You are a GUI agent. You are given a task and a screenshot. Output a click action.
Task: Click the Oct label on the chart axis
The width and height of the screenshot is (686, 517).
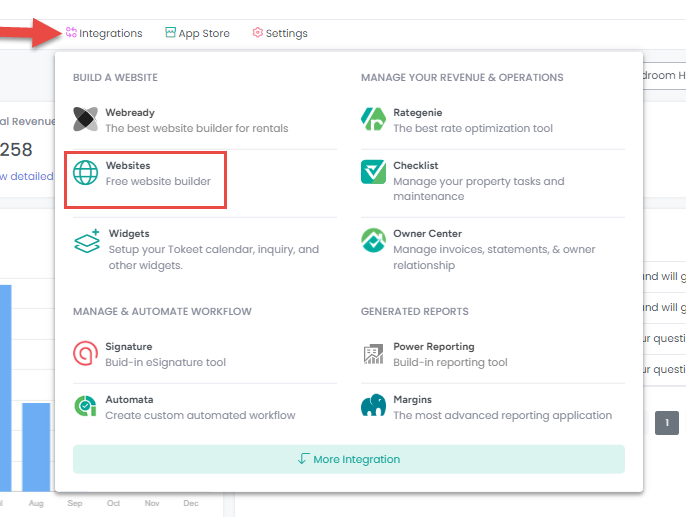click(x=113, y=503)
